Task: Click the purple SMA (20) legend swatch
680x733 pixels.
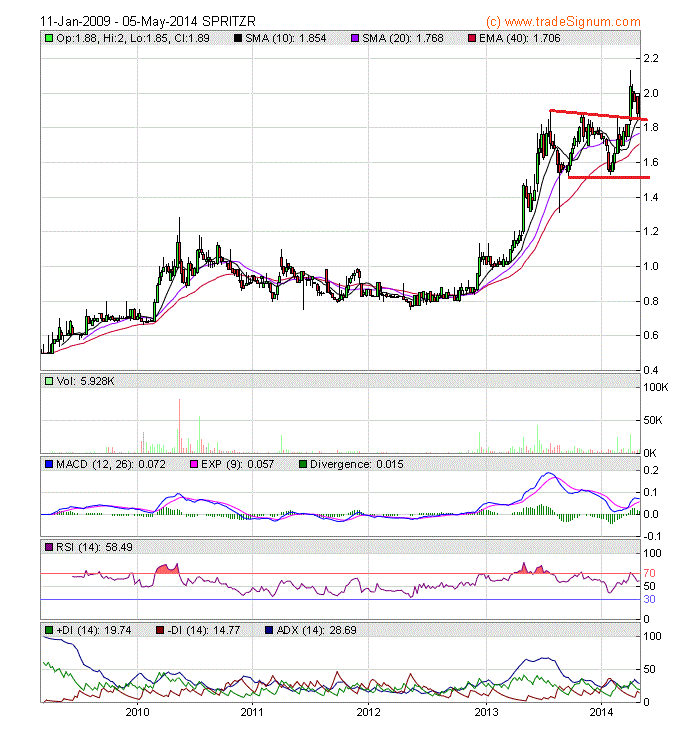Action: 355,38
